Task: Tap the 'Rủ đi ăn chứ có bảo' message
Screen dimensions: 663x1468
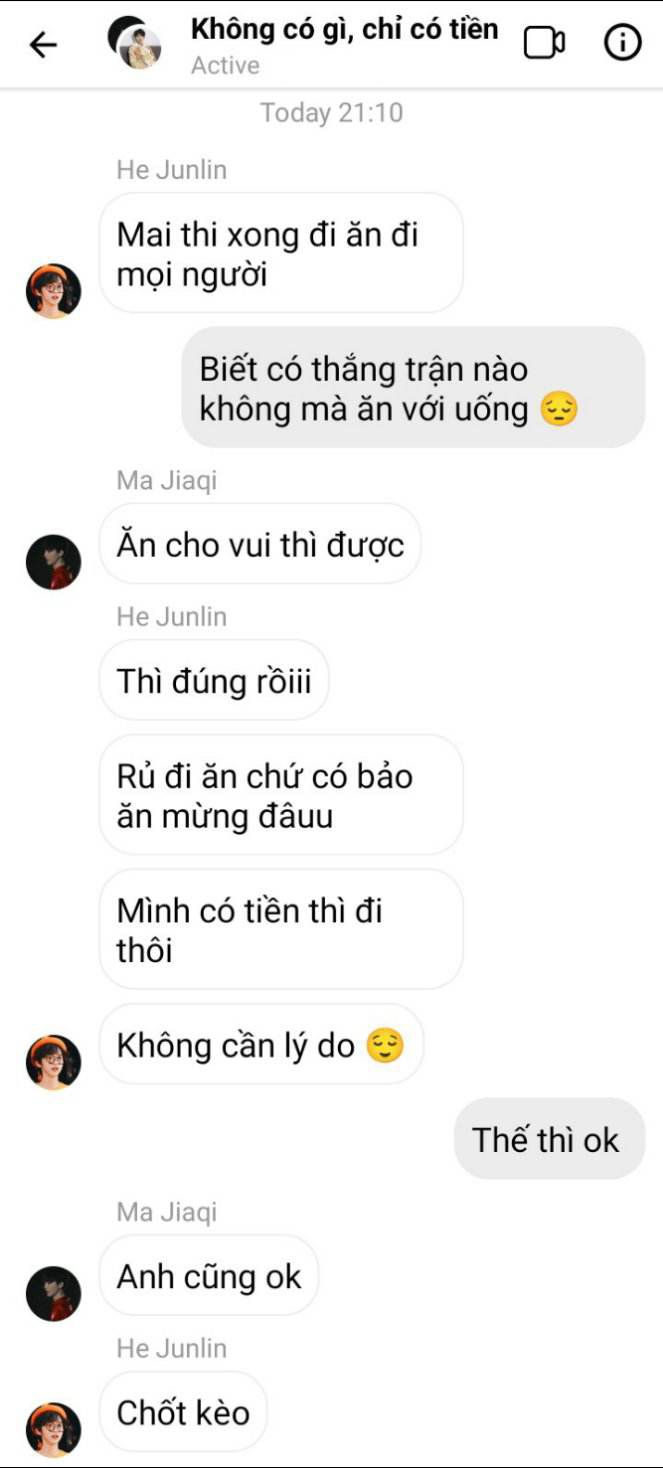Action: (x=281, y=795)
